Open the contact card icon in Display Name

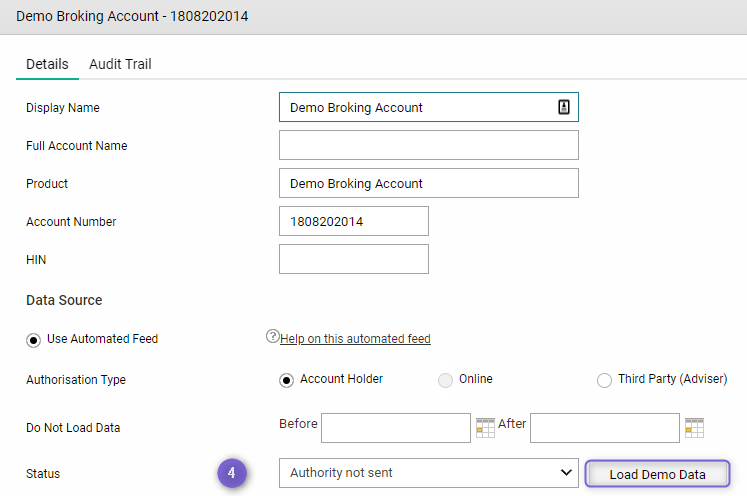[x=564, y=107]
